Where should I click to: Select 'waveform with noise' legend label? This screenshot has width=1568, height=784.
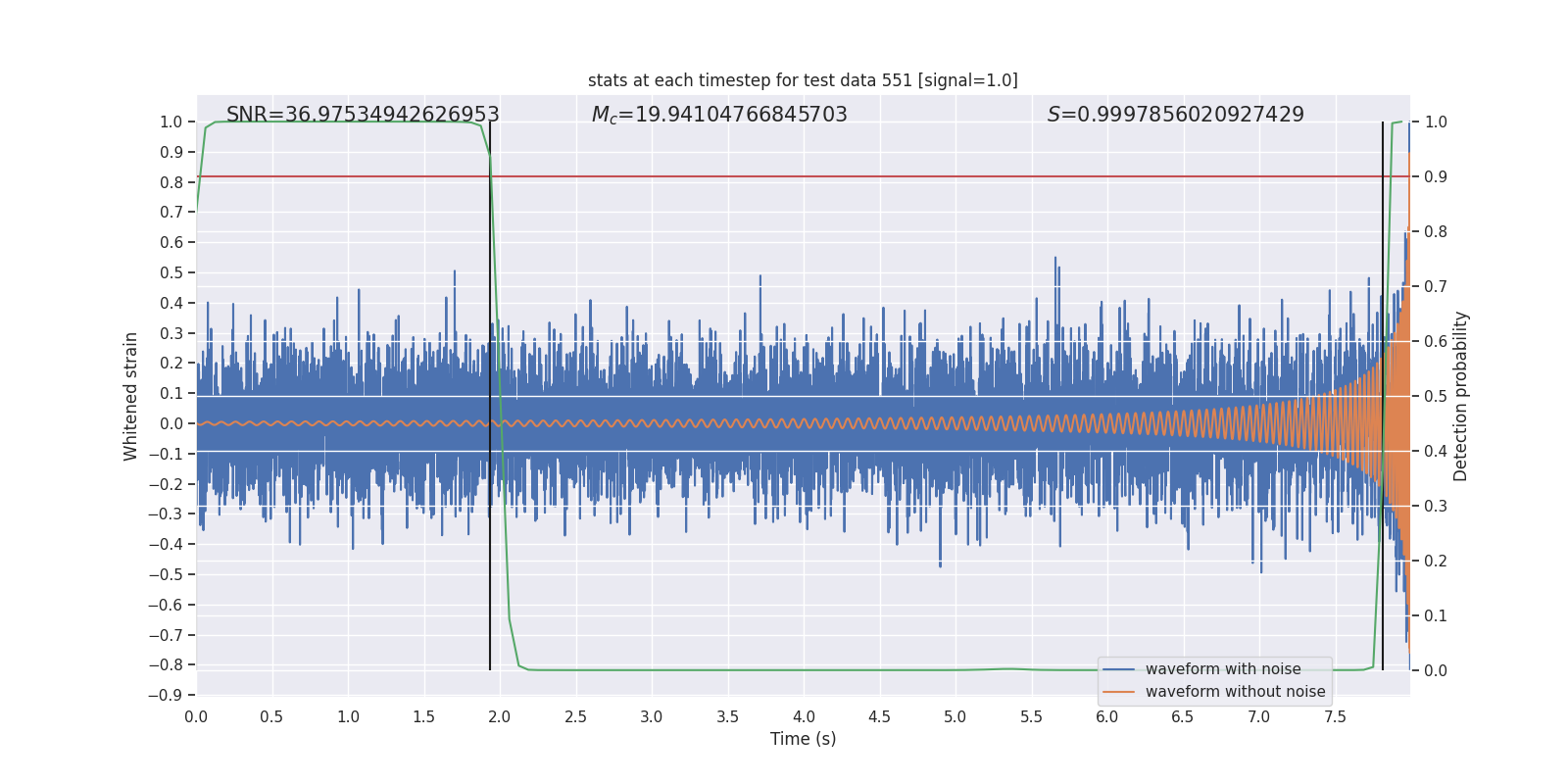point(1223,669)
